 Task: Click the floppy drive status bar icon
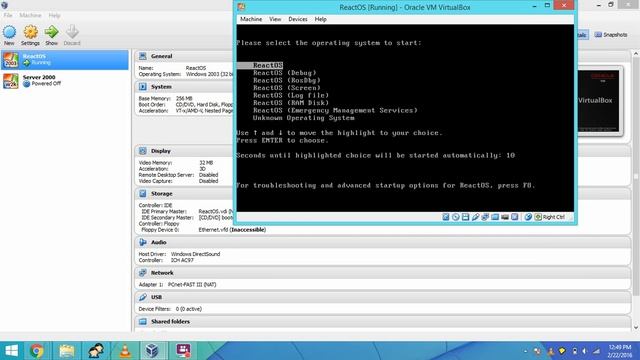tap(465, 217)
